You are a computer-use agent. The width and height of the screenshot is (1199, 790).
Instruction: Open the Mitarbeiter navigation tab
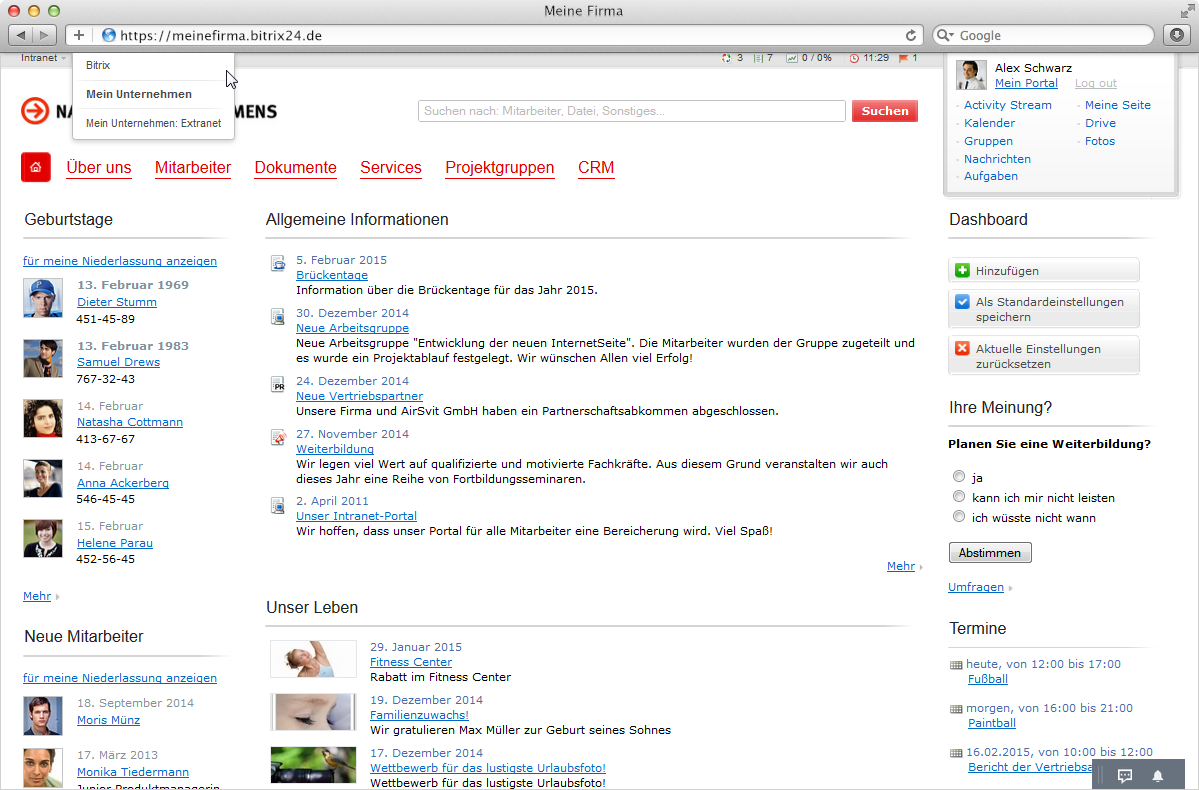tap(193, 167)
